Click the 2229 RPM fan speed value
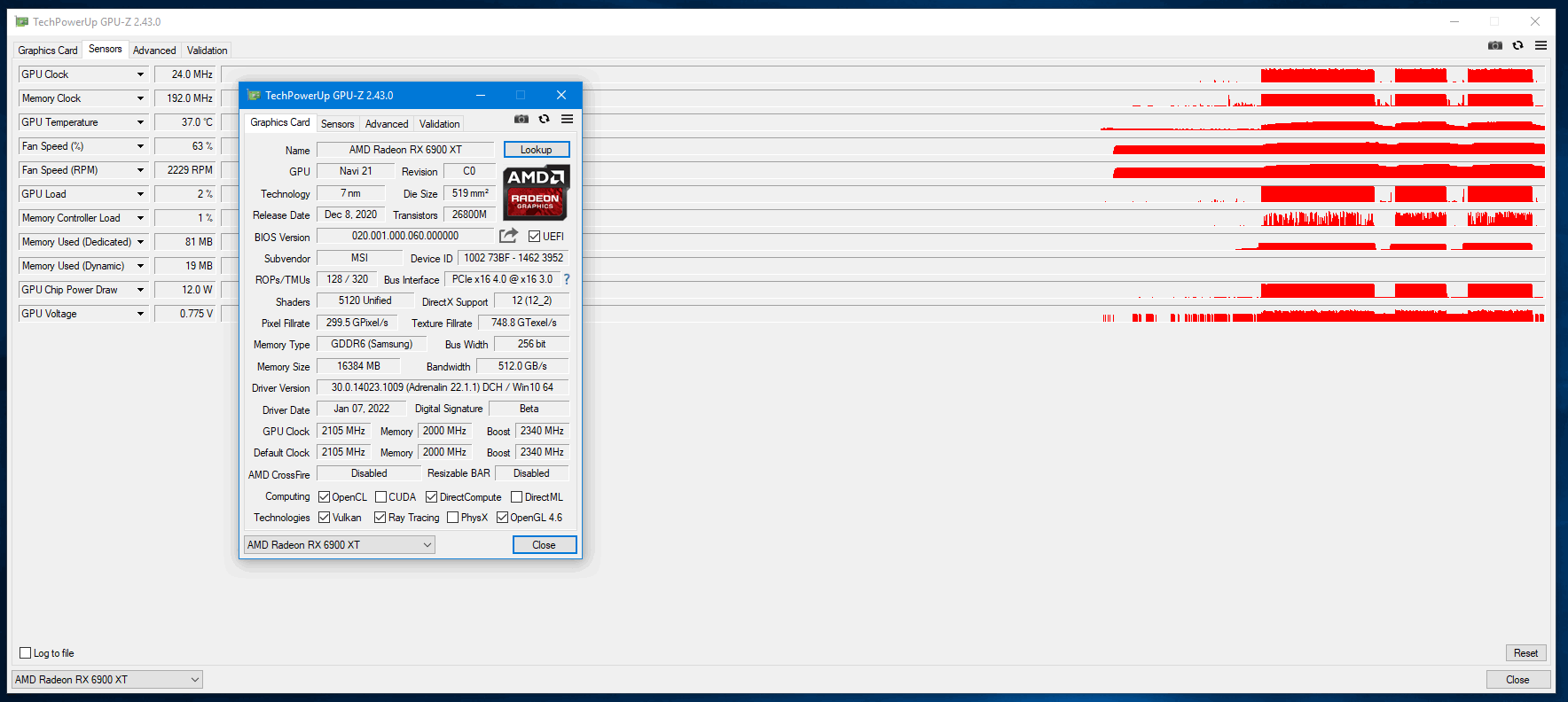This screenshot has height=702, width=1568. click(x=185, y=170)
